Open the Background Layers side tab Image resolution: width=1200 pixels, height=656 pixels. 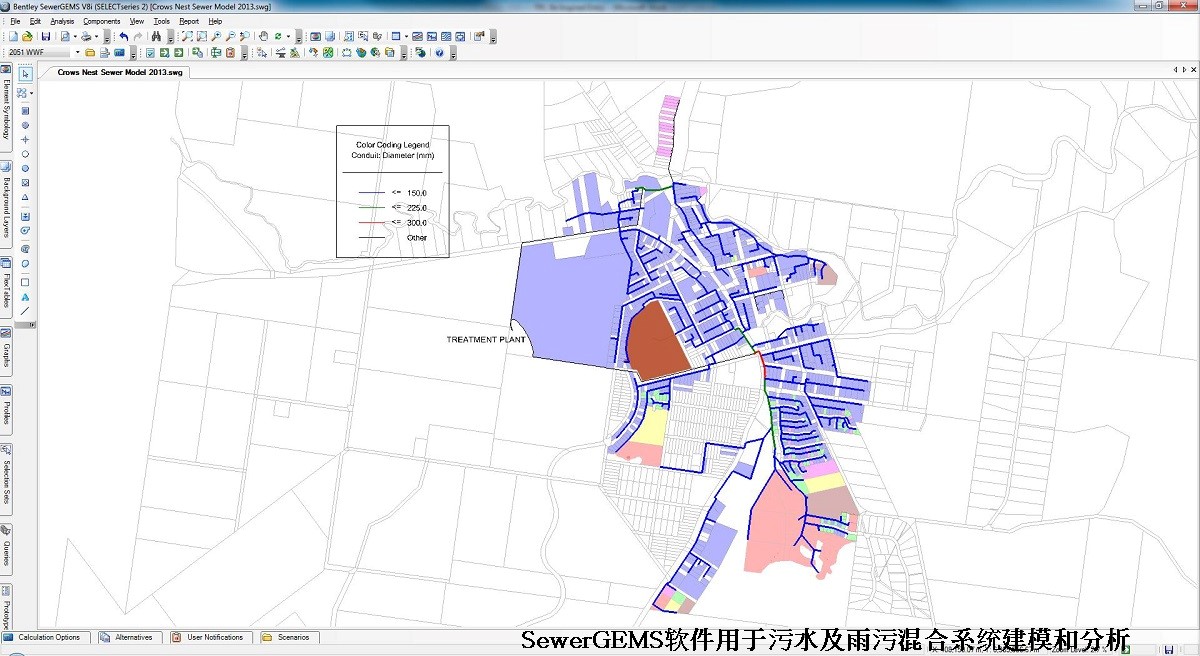pyautogui.click(x=5, y=203)
